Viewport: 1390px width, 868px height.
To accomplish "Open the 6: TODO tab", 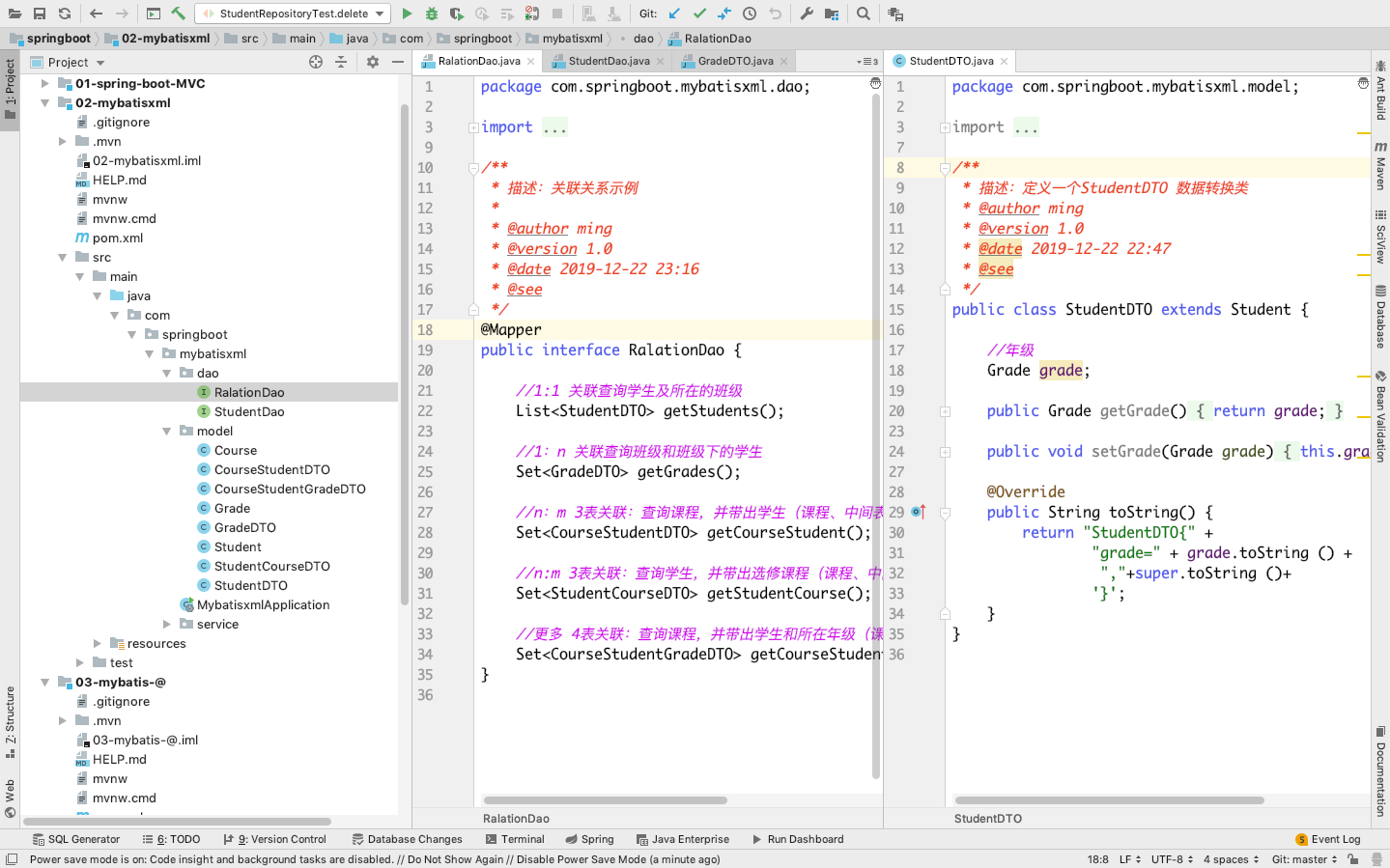I will pos(171,839).
